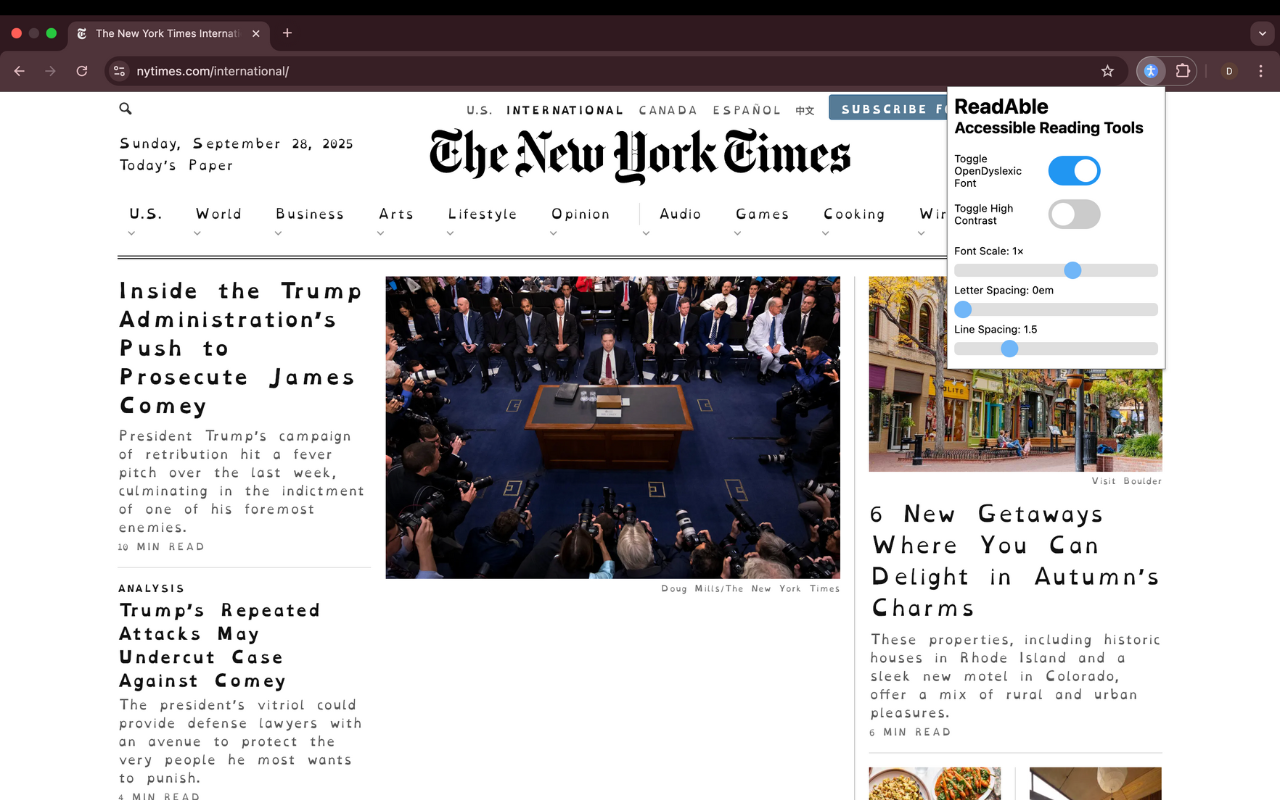Click the Visit Boulder photo credit
Image resolution: width=1280 pixels, height=800 pixels.
(1127, 481)
